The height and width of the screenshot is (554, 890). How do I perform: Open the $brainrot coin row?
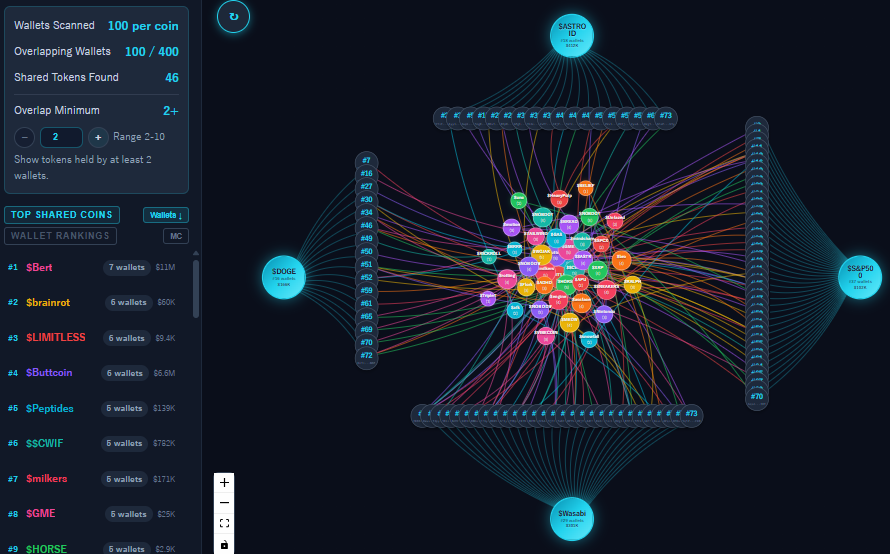[96, 303]
